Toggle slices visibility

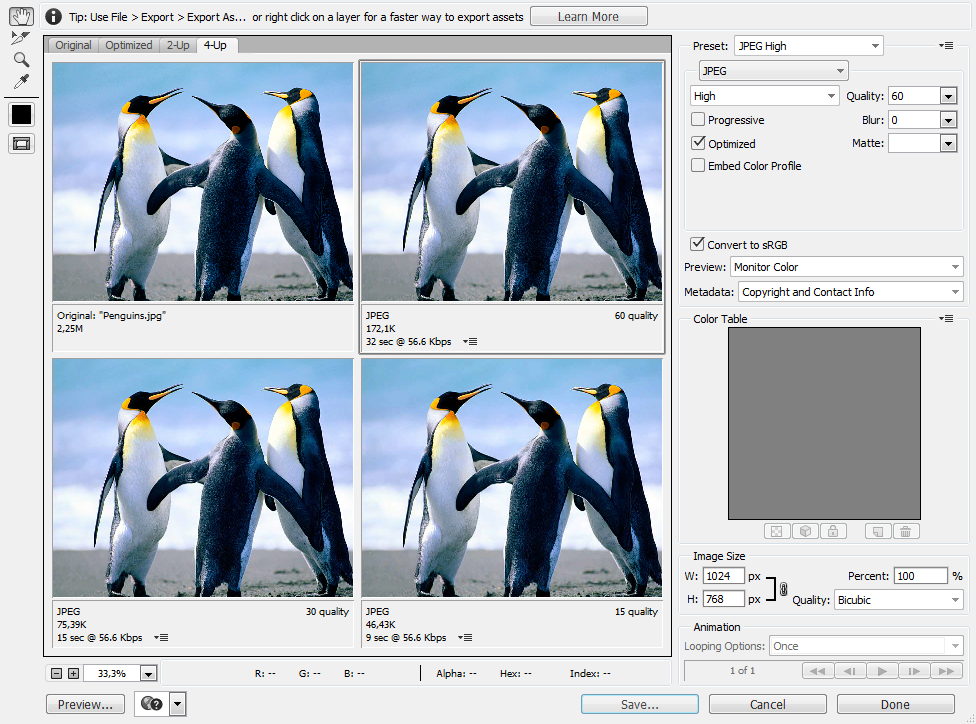coord(21,141)
